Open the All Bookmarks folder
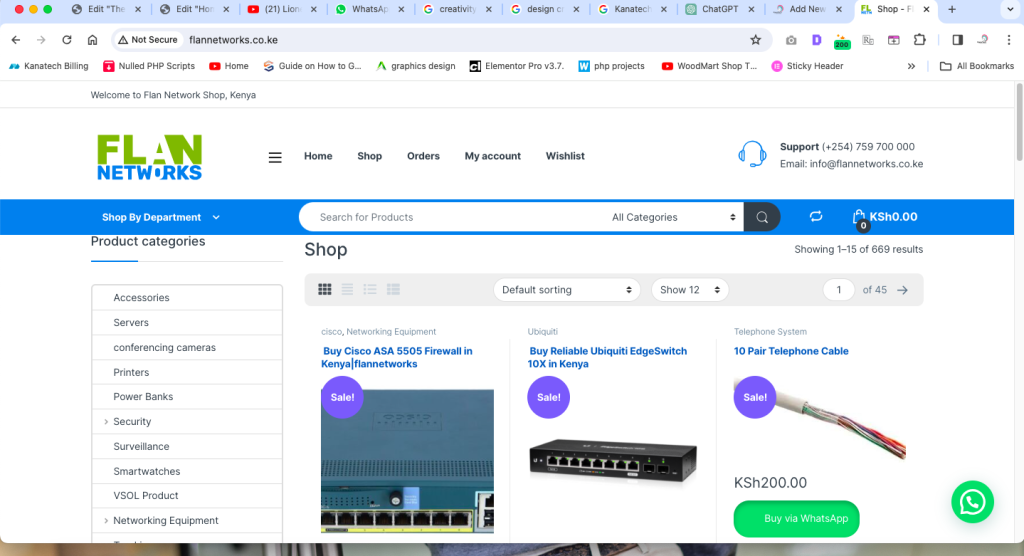 point(977,66)
